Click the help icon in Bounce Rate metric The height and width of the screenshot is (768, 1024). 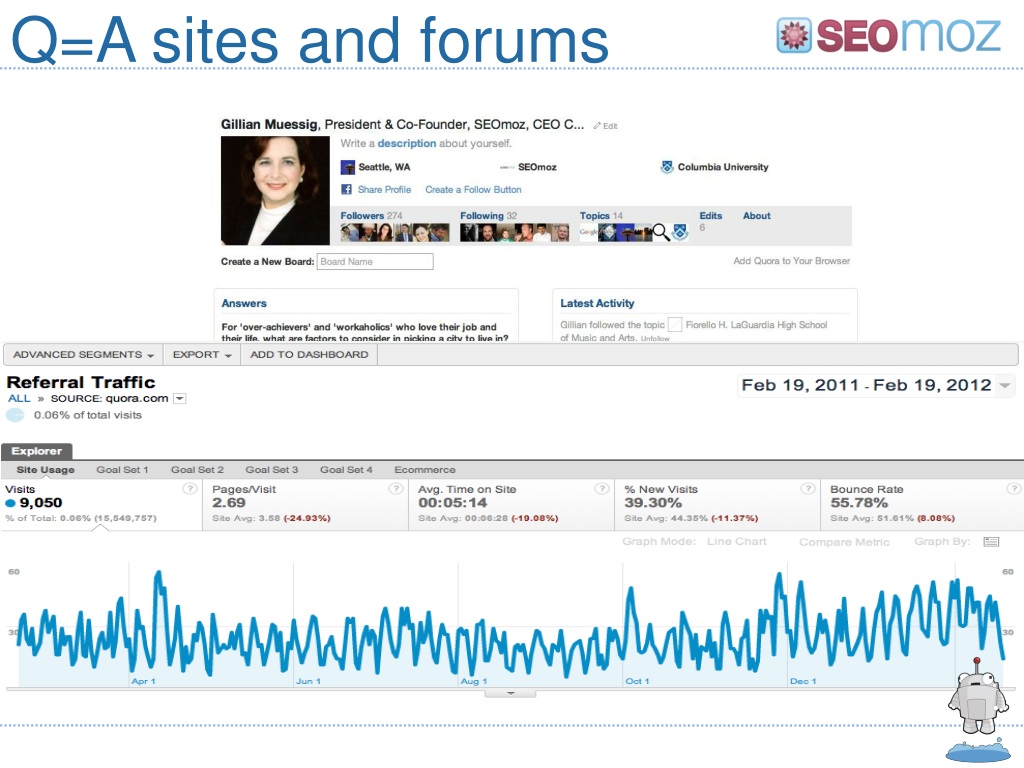click(1013, 488)
